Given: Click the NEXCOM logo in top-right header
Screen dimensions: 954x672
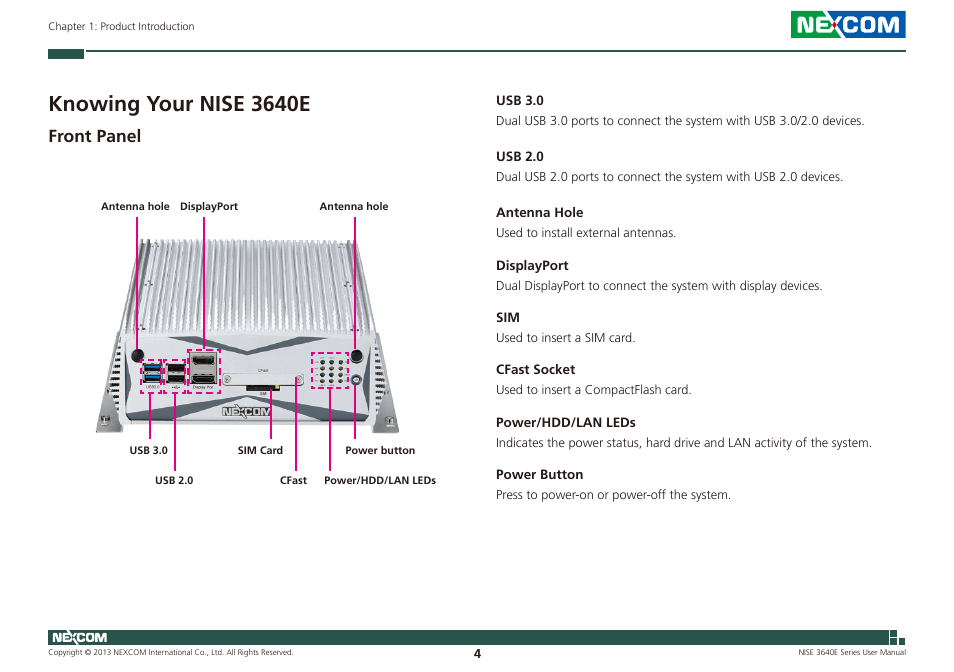Looking at the screenshot, I should 848,25.
